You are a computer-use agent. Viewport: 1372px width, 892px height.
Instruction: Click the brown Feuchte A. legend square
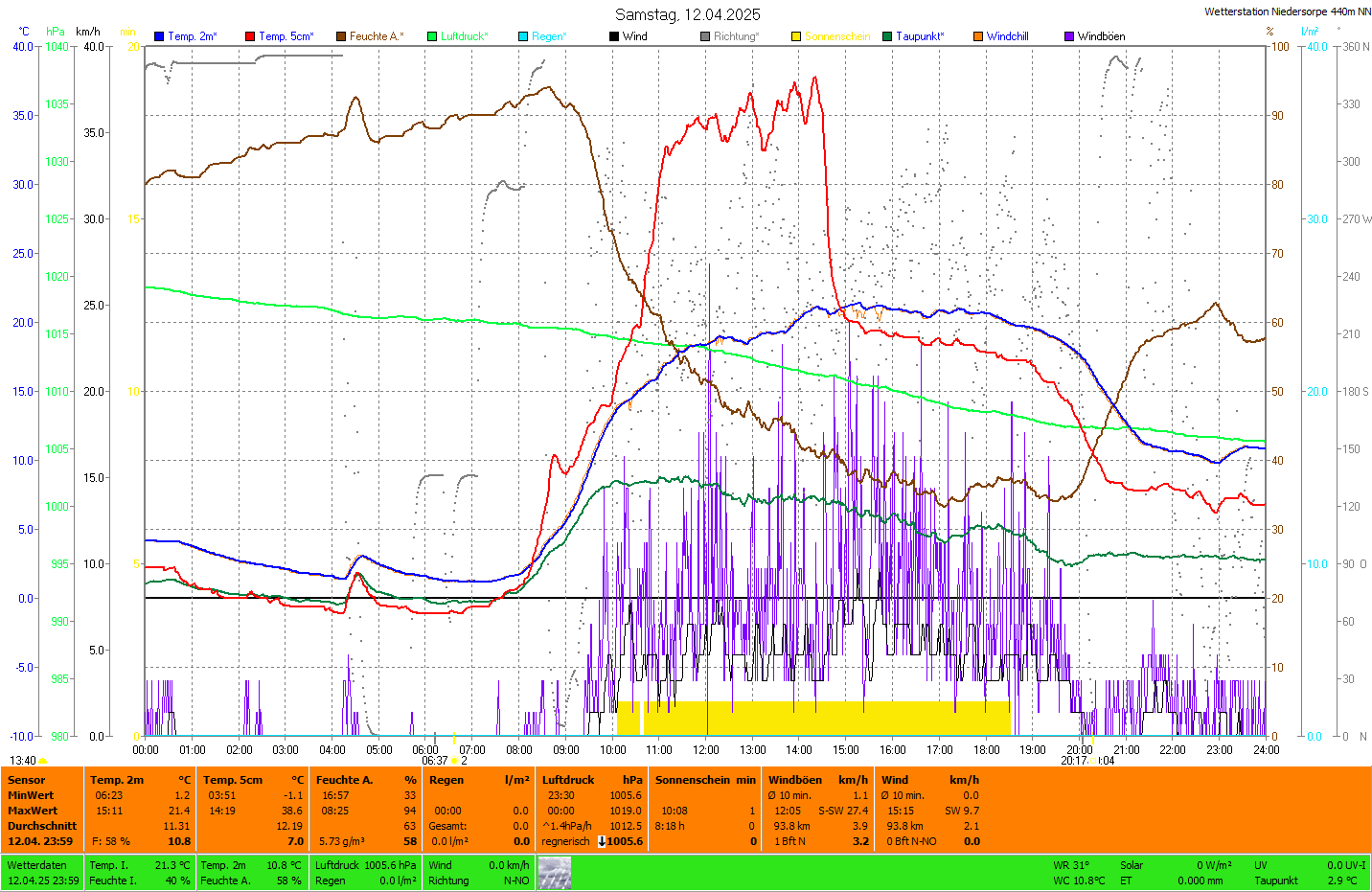coord(341,36)
